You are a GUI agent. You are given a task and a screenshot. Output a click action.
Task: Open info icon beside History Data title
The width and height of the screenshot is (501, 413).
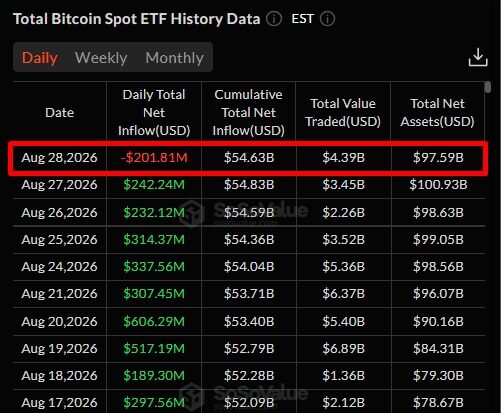click(274, 19)
